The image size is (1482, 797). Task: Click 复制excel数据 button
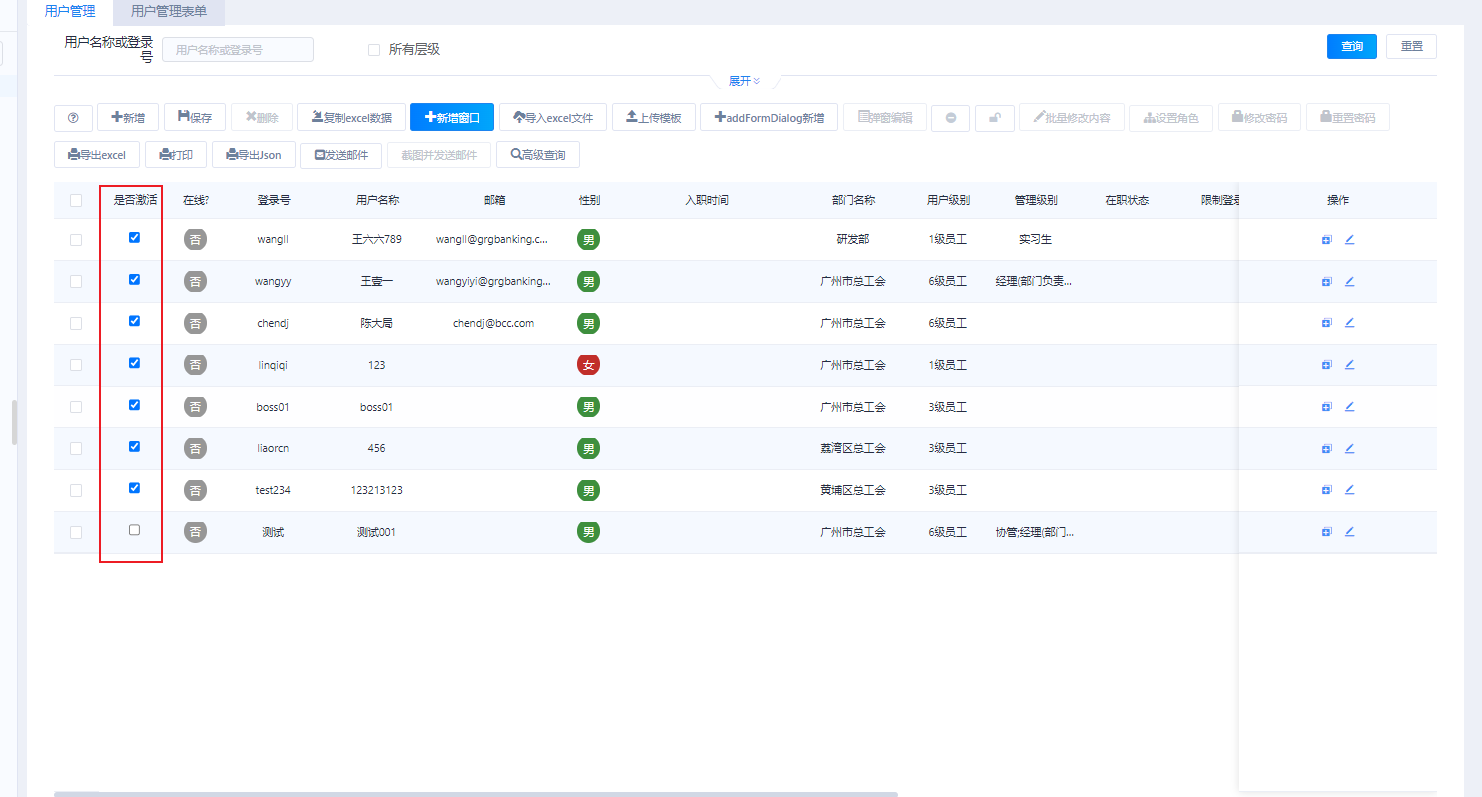click(351, 117)
